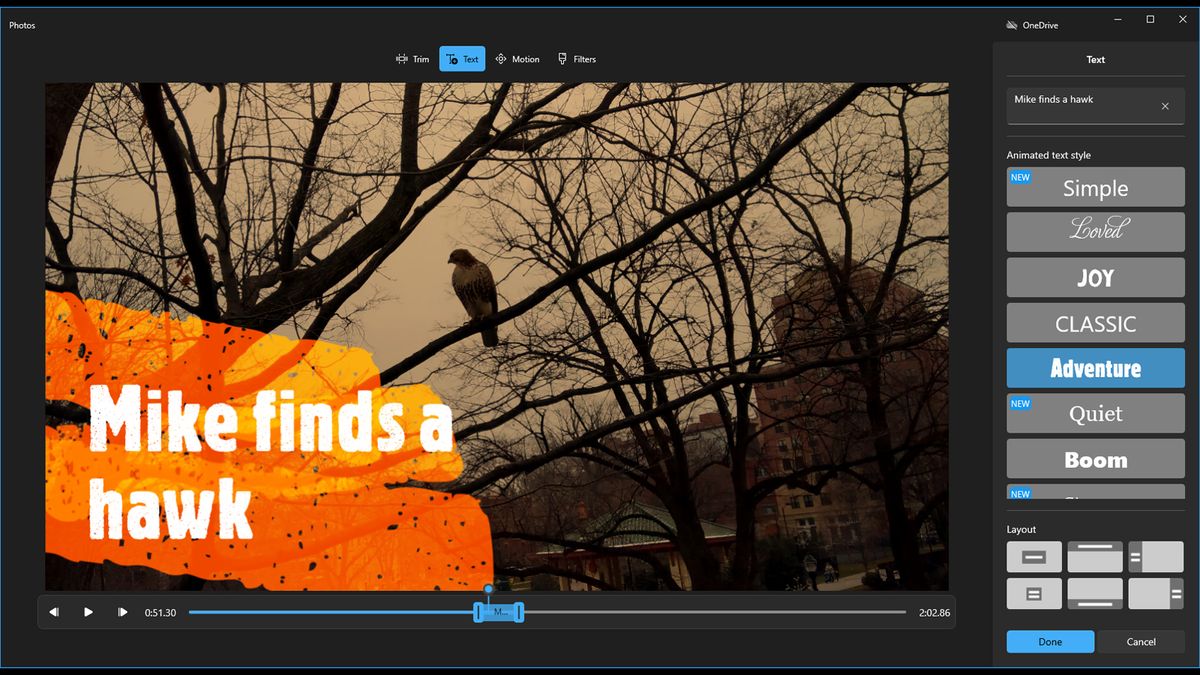Select the Simple animated text style
This screenshot has height=675, width=1200.
pos(1095,186)
